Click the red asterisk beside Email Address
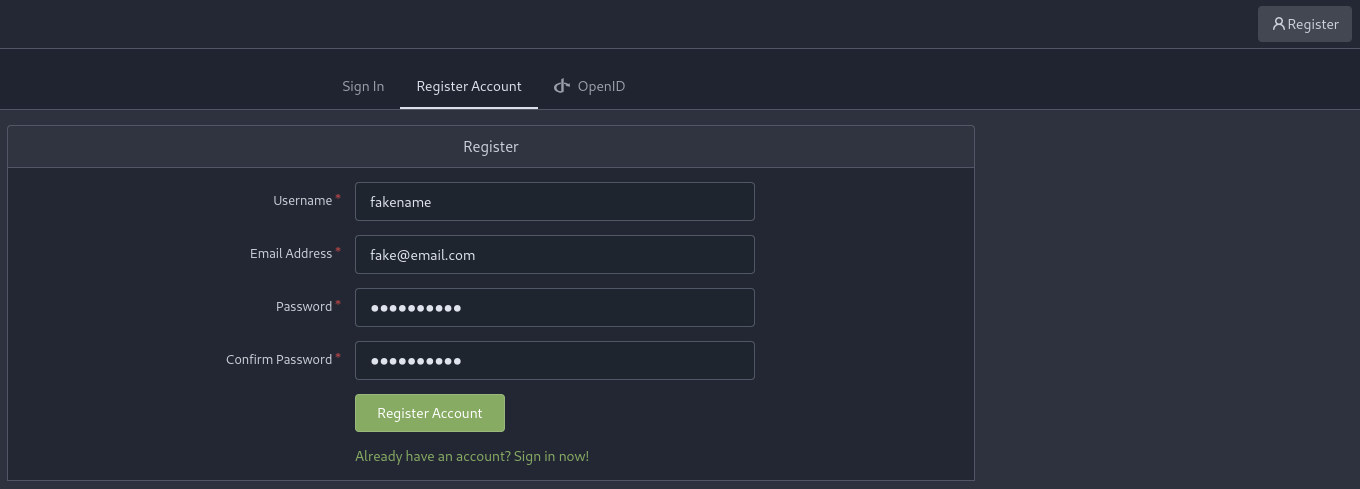 coord(338,251)
